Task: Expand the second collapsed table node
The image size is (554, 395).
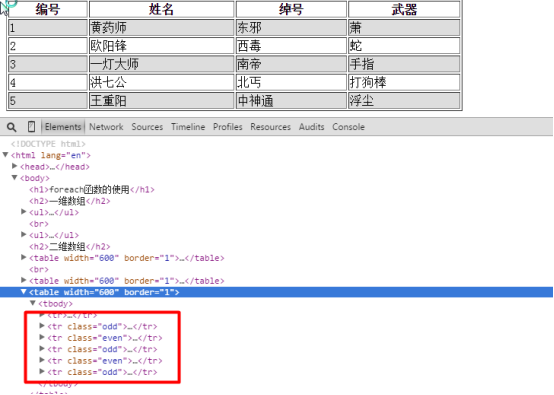Action: click(x=24, y=280)
